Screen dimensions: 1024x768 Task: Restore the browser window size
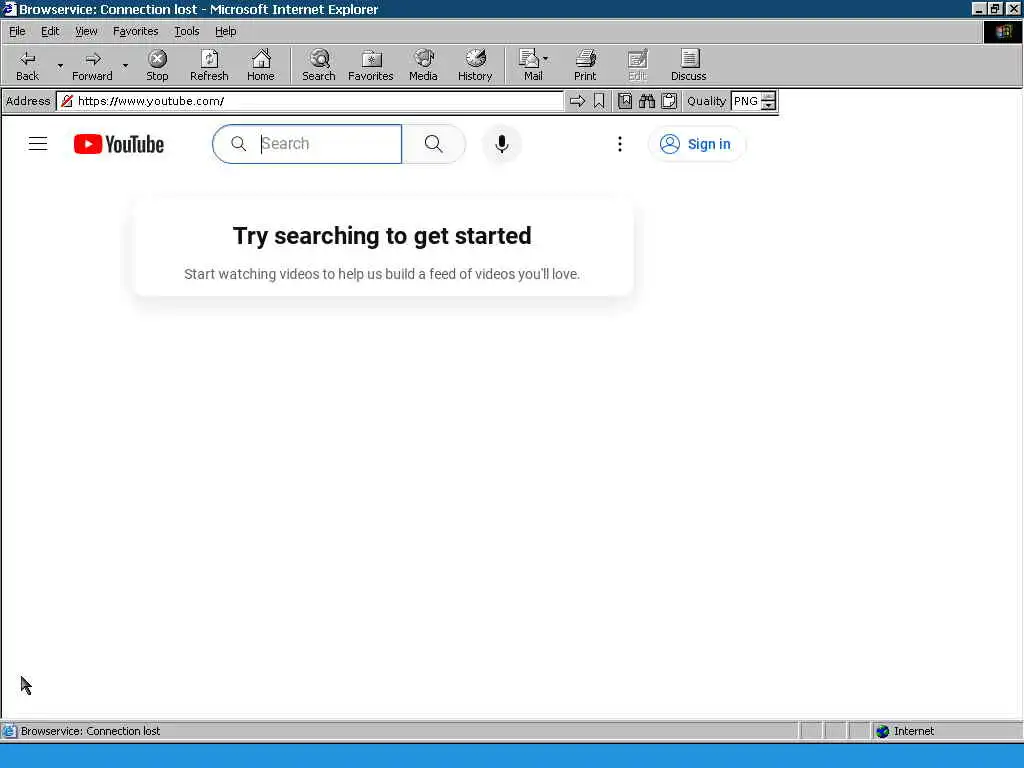coord(995,8)
